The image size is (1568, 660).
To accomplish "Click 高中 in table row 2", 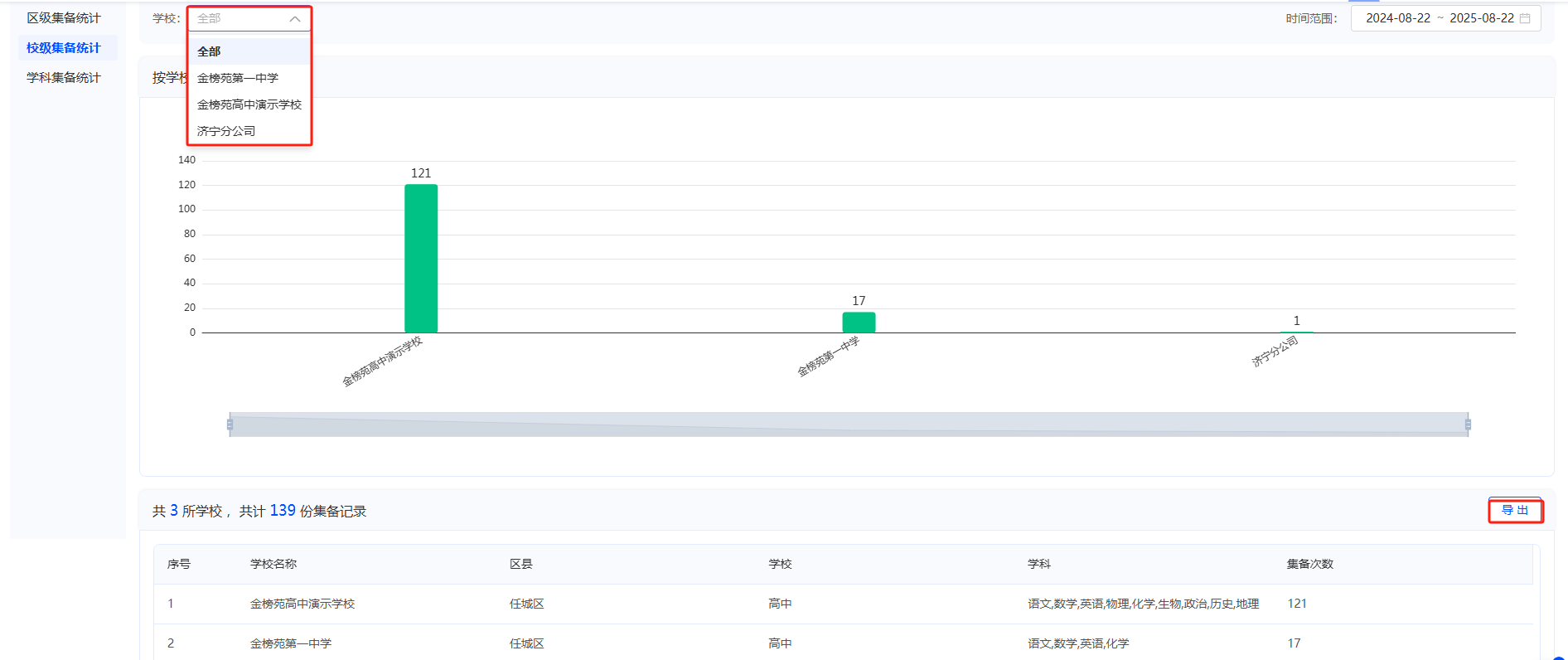I will pyautogui.click(x=780, y=643).
